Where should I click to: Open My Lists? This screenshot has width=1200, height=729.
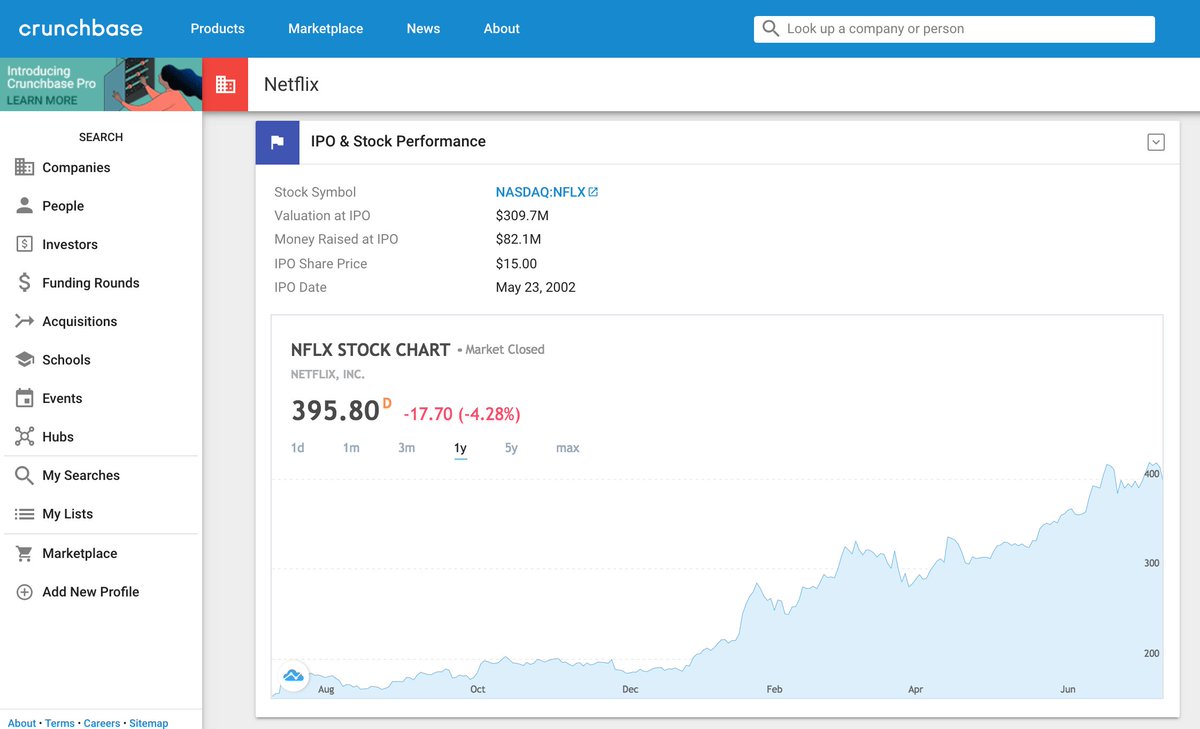click(x=68, y=514)
